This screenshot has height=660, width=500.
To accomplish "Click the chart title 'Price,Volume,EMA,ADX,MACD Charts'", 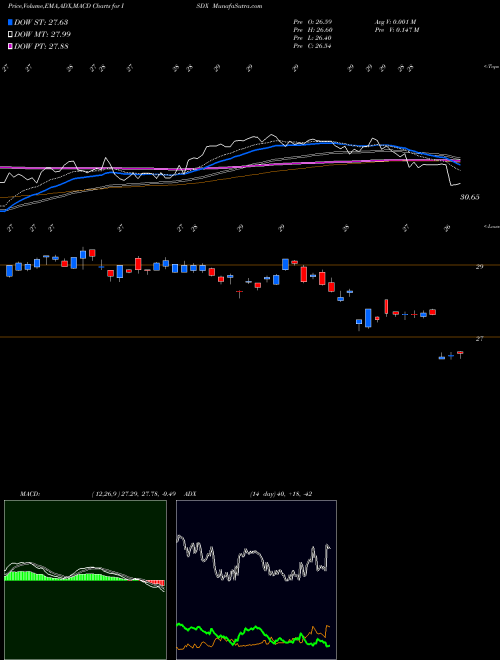I will tap(59, 6).
